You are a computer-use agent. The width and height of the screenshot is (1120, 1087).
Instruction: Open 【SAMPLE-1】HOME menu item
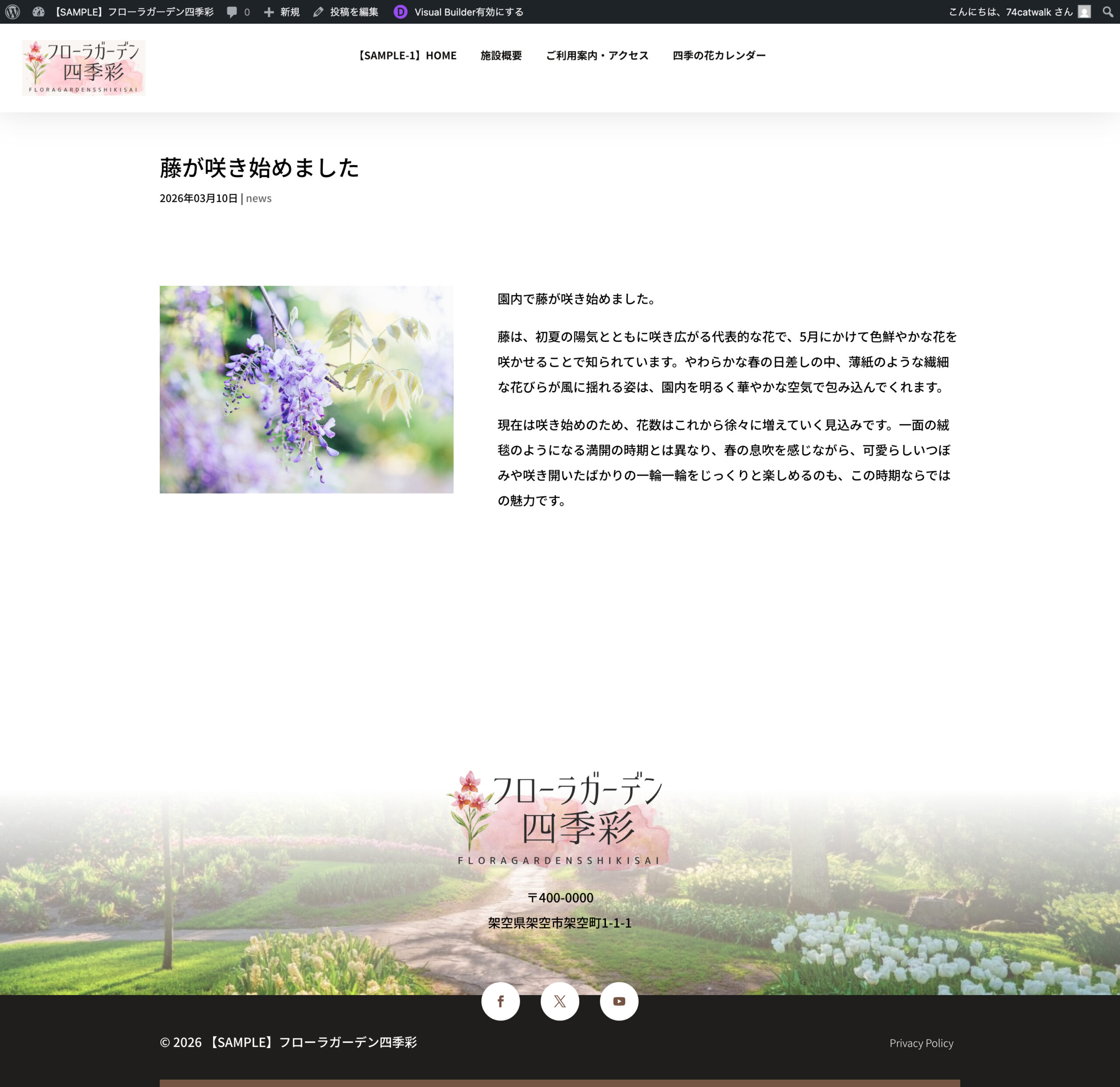click(406, 56)
